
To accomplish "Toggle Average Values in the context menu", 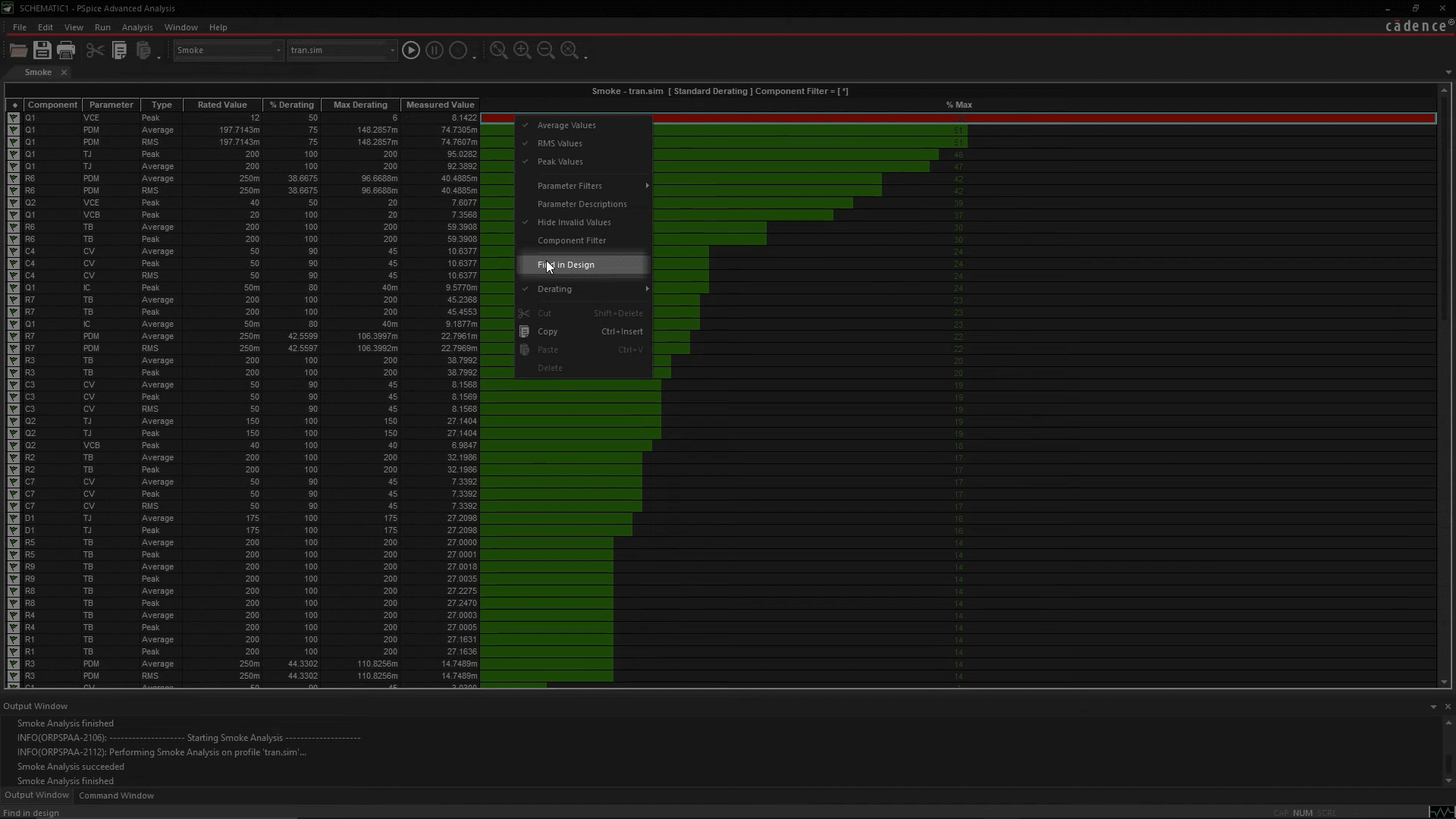I will (x=583, y=125).
